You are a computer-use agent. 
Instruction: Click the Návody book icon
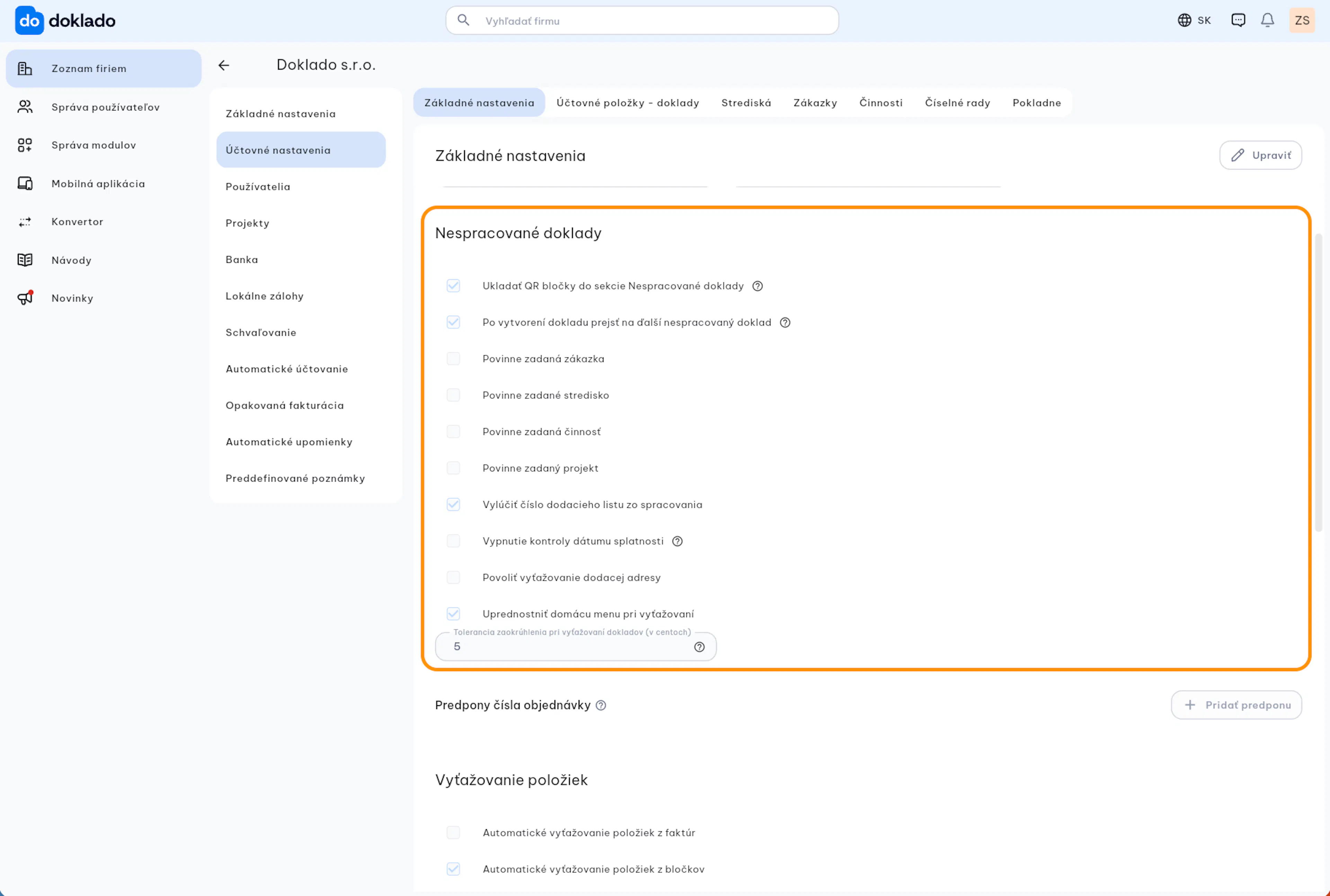pos(25,260)
